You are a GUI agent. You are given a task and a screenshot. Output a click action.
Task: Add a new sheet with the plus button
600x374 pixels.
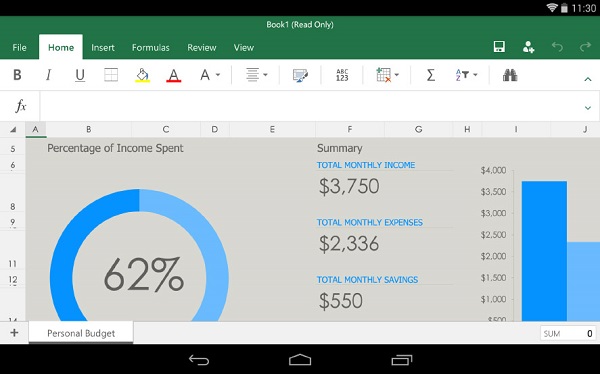(x=14, y=333)
